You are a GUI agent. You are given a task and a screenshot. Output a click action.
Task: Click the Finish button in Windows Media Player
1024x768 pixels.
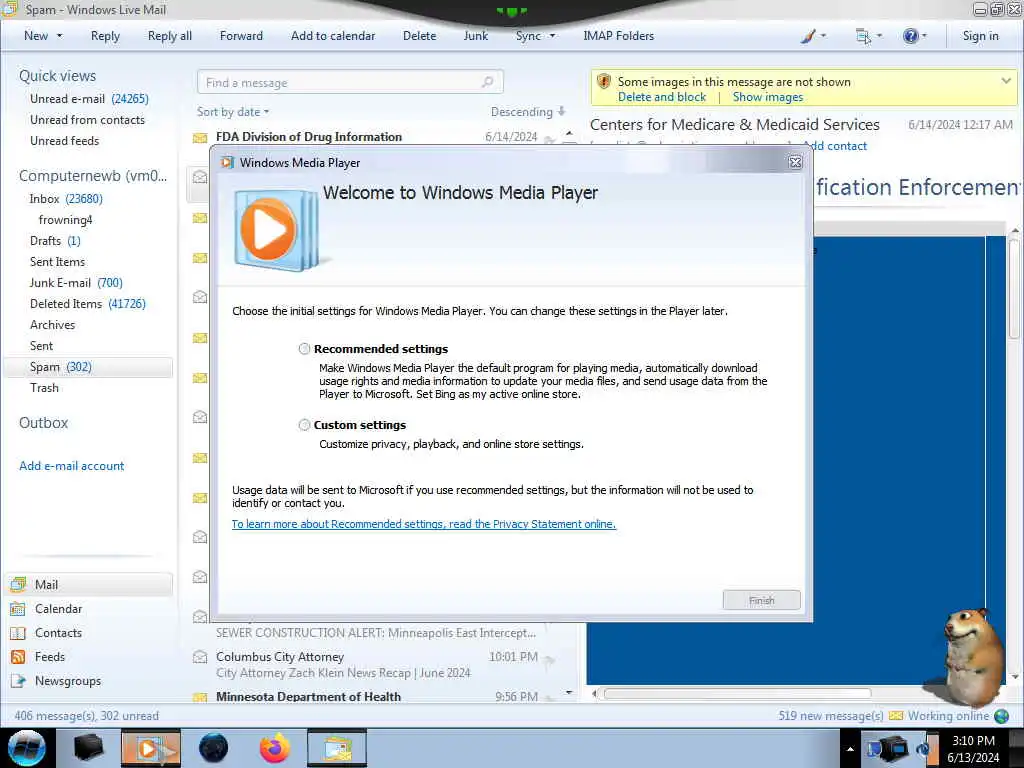pos(761,600)
